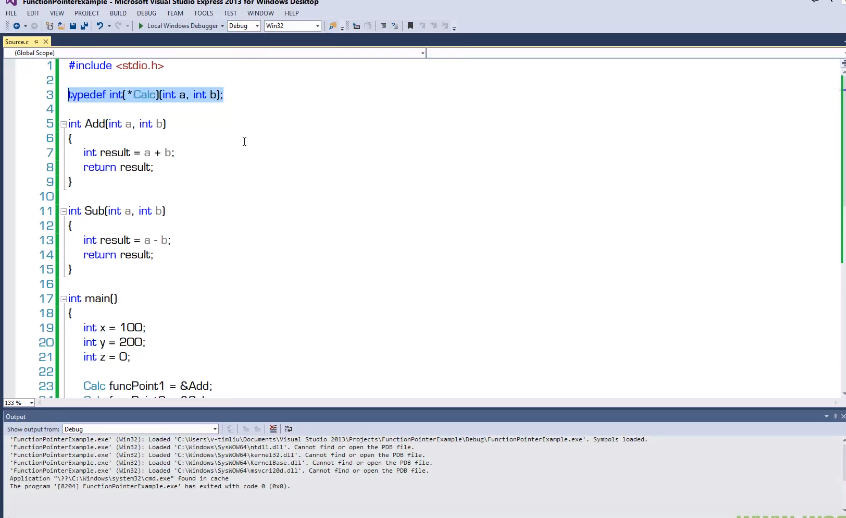
Task: Clear all output in the Output panel
Action: [x=274, y=429]
